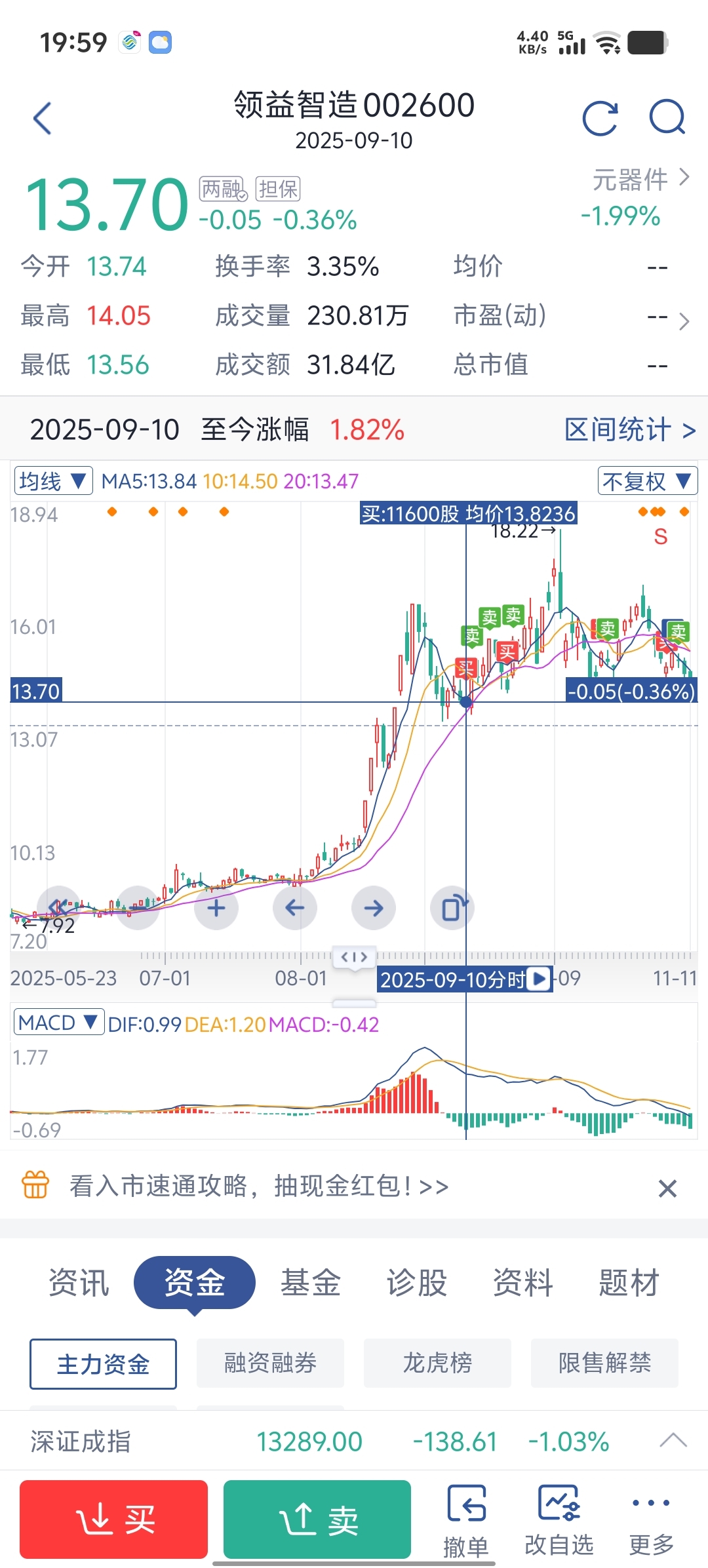Go back with the left arrow icon
The height and width of the screenshot is (1568, 708).
click(x=43, y=119)
